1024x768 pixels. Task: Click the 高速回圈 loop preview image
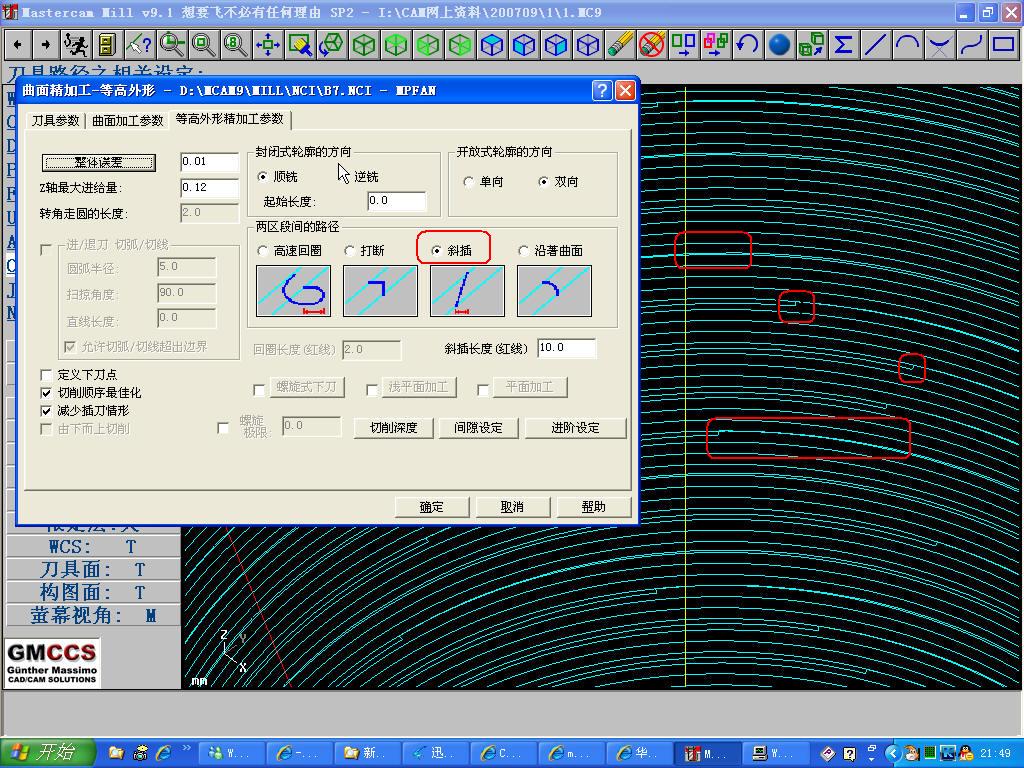pyautogui.click(x=293, y=291)
